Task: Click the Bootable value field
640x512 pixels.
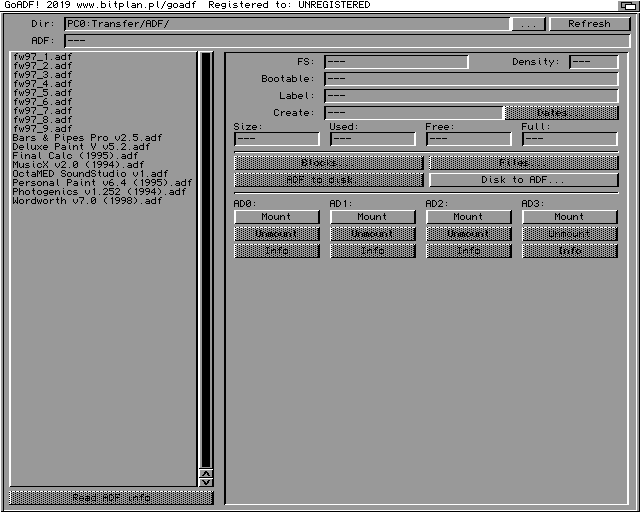Action: click(471, 79)
